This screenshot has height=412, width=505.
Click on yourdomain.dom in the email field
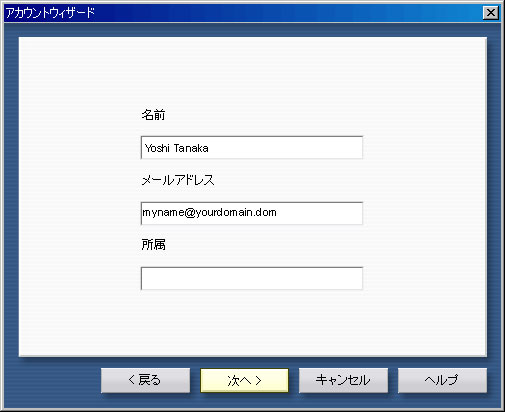(x=236, y=213)
